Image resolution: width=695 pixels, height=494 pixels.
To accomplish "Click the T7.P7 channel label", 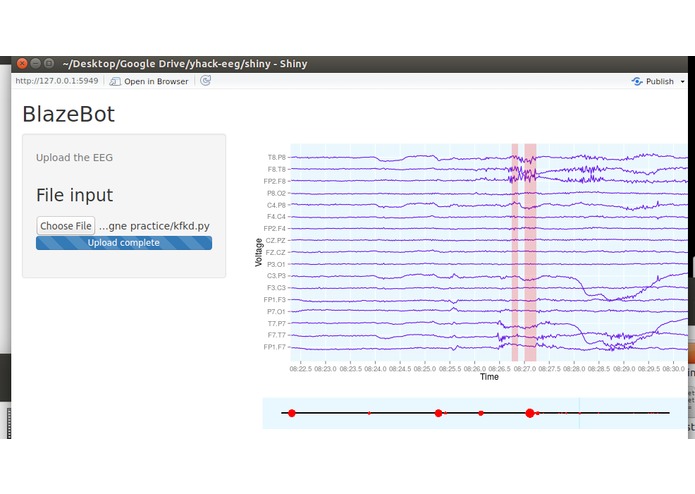I will pos(277,323).
